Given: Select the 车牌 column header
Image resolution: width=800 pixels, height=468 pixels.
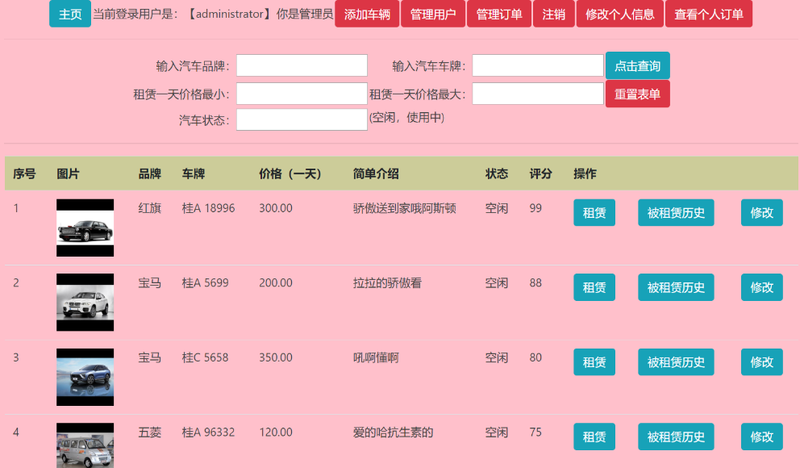Looking at the screenshot, I should pyautogui.click(x=193, y=174).
